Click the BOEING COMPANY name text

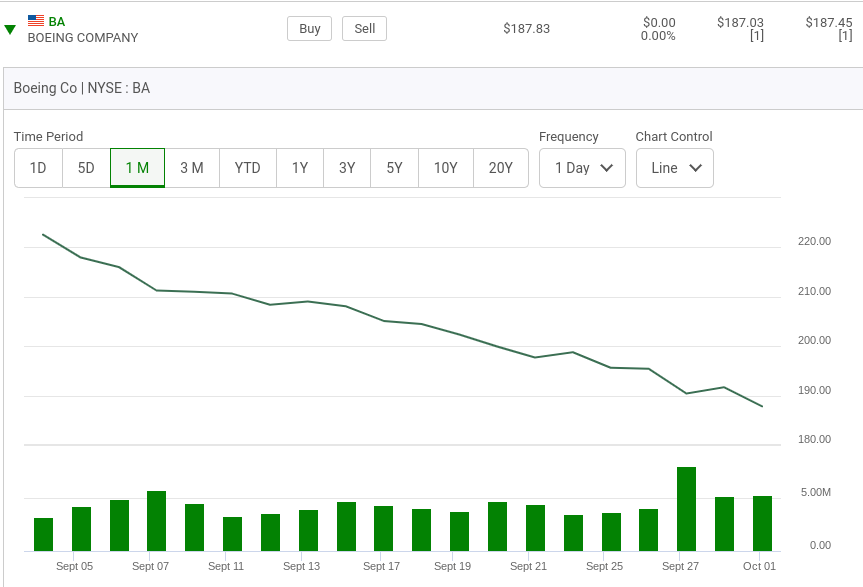click(83, 38)
